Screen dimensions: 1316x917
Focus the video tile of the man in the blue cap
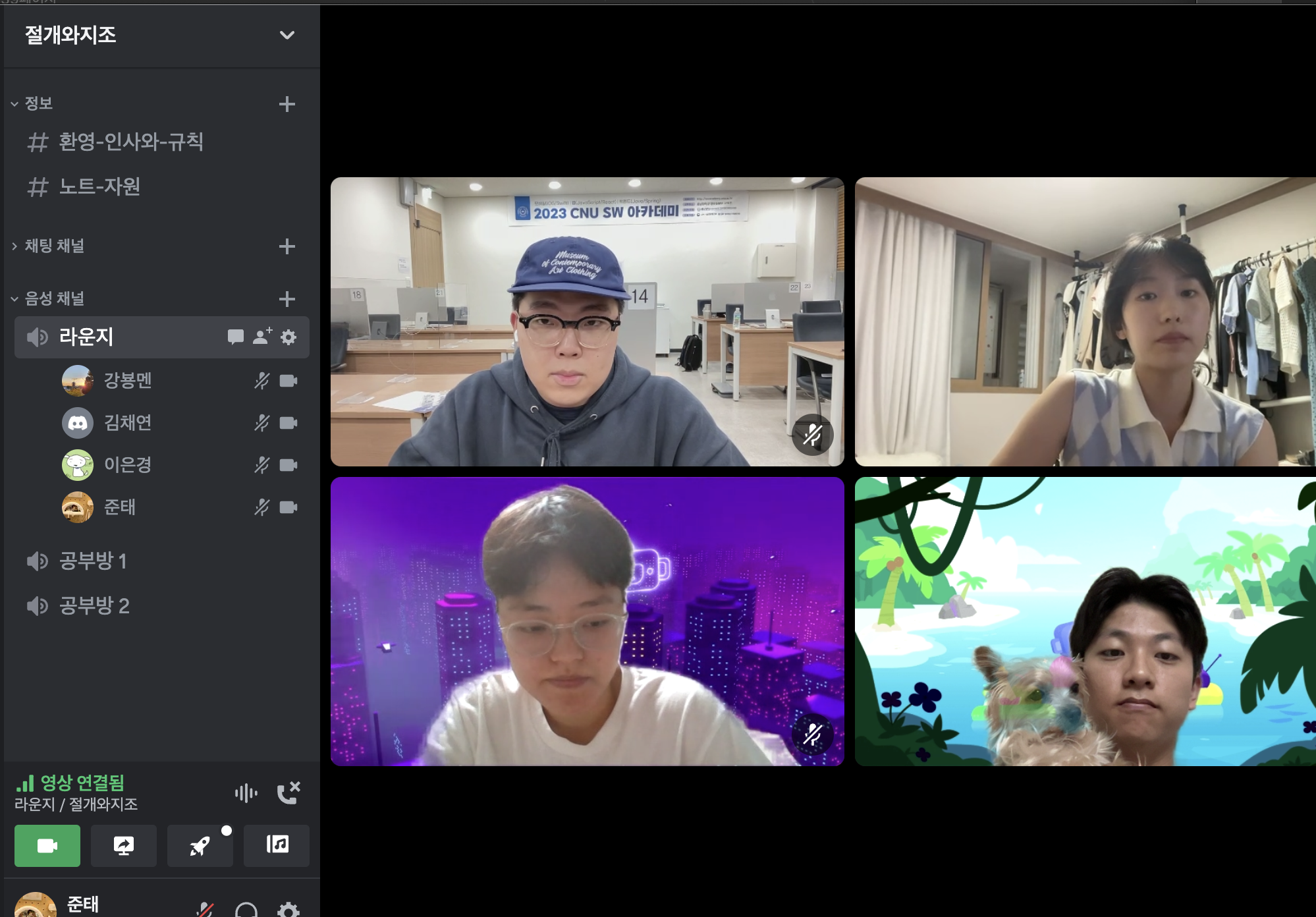coord(588,321)
